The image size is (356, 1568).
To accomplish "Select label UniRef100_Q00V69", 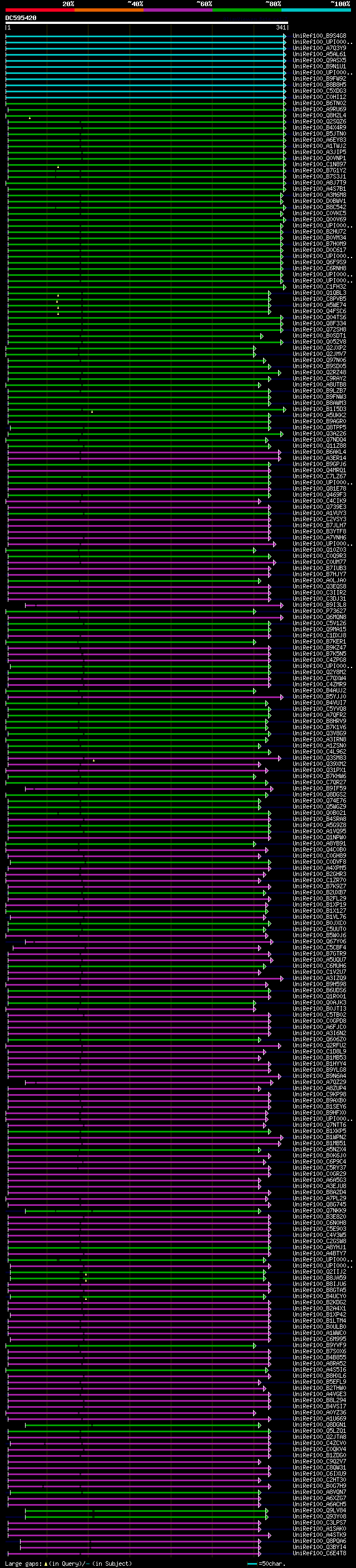I will click(319, 219).
